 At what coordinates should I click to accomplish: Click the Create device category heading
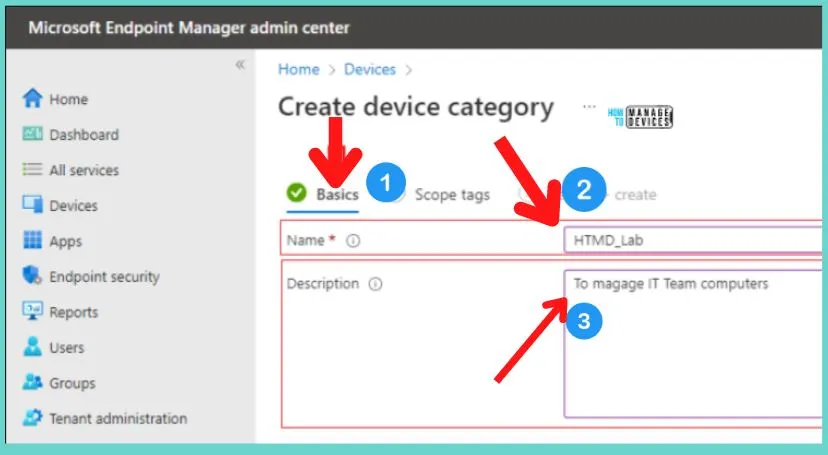pyautogui.click(x=416, y=108)
